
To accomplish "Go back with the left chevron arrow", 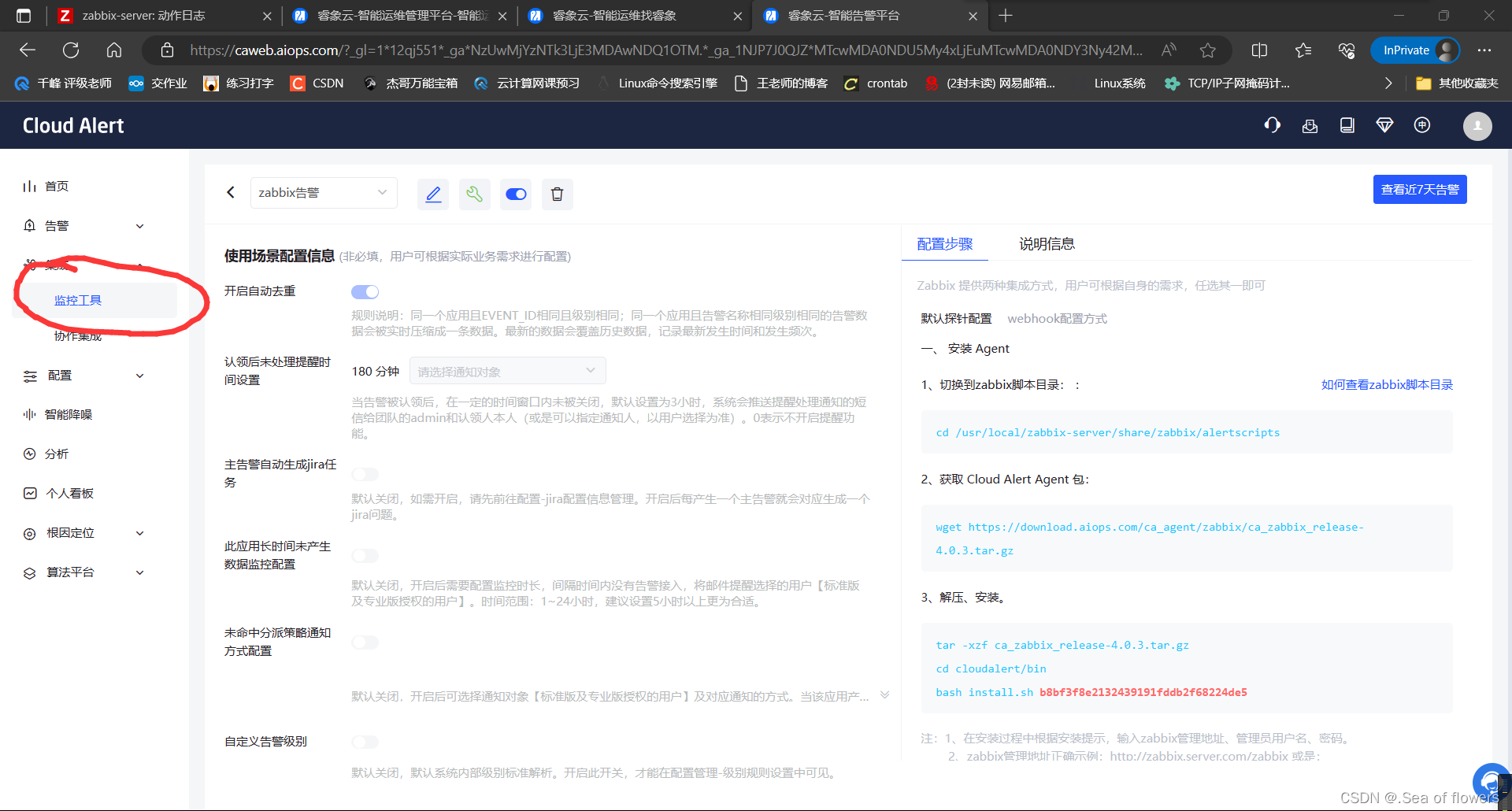I will click(x=231, y=192).
